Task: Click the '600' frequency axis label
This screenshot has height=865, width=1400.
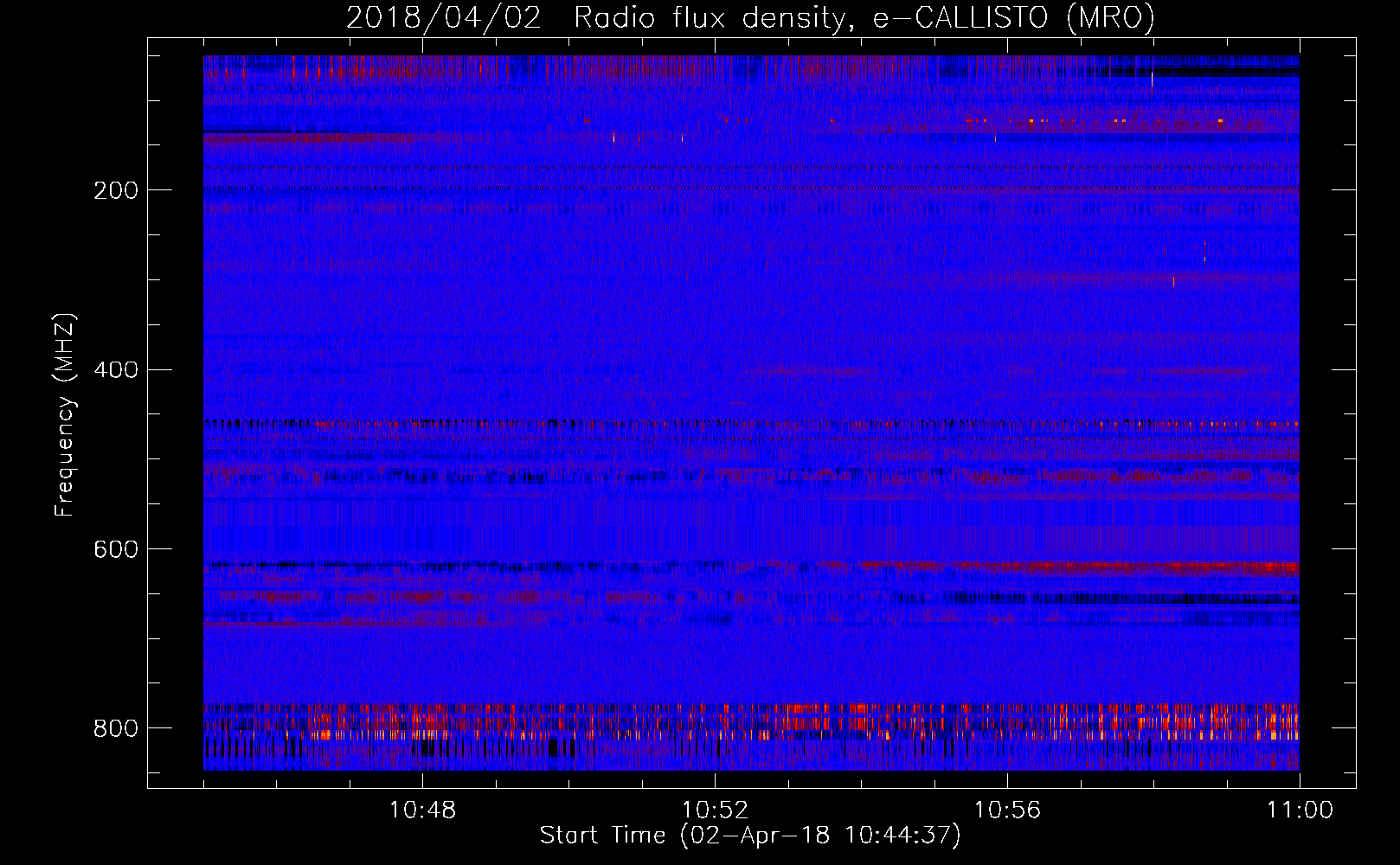Action: pyautogui.click(x=115, y=550)
